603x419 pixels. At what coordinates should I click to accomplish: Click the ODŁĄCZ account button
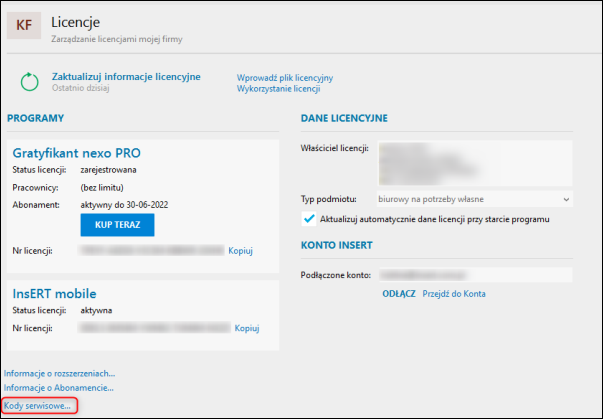click(x=399, y=294)
